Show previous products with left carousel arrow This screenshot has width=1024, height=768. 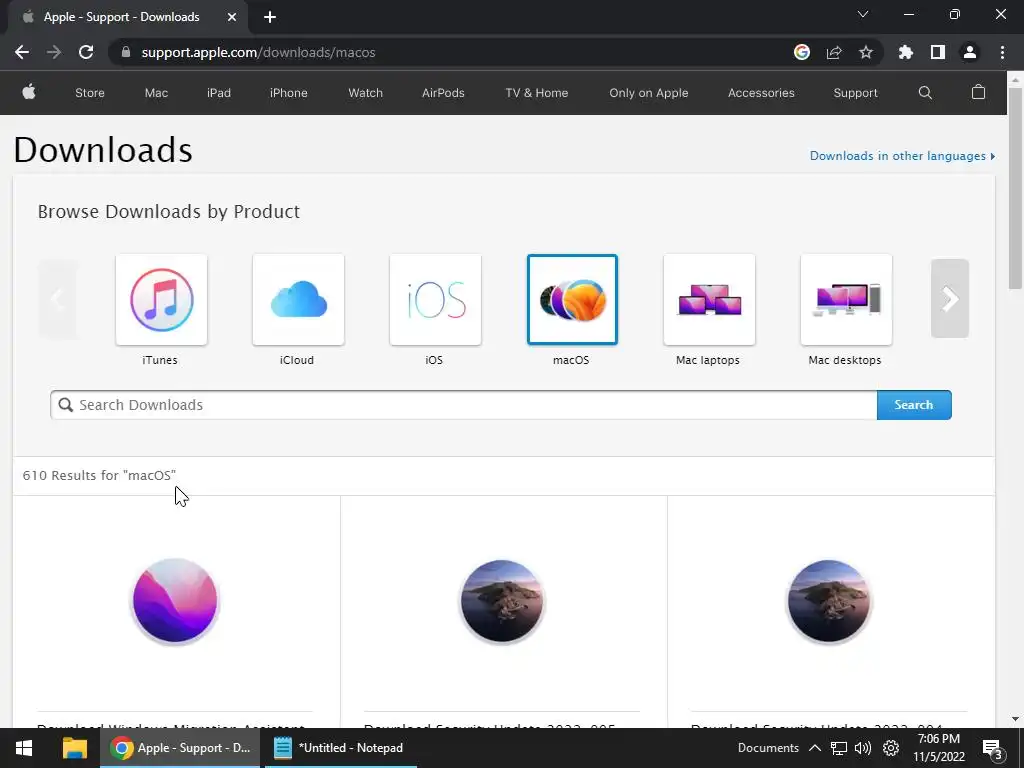click(x=57, y=298)
